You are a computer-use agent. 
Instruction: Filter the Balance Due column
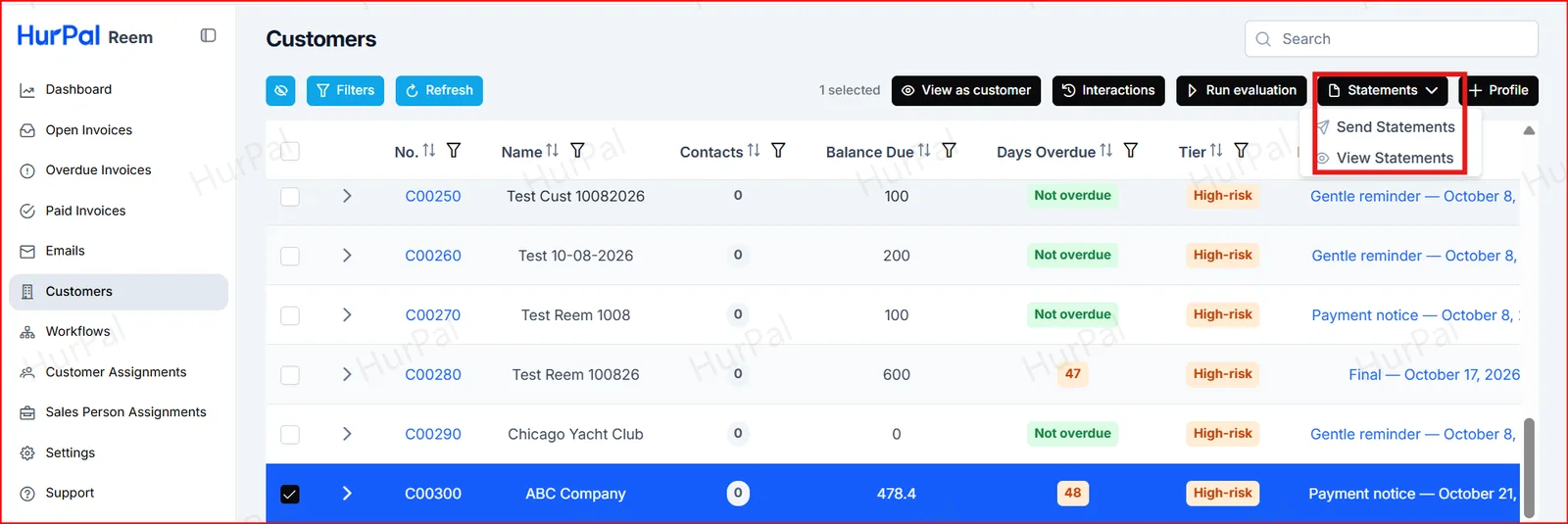(949, 151)
